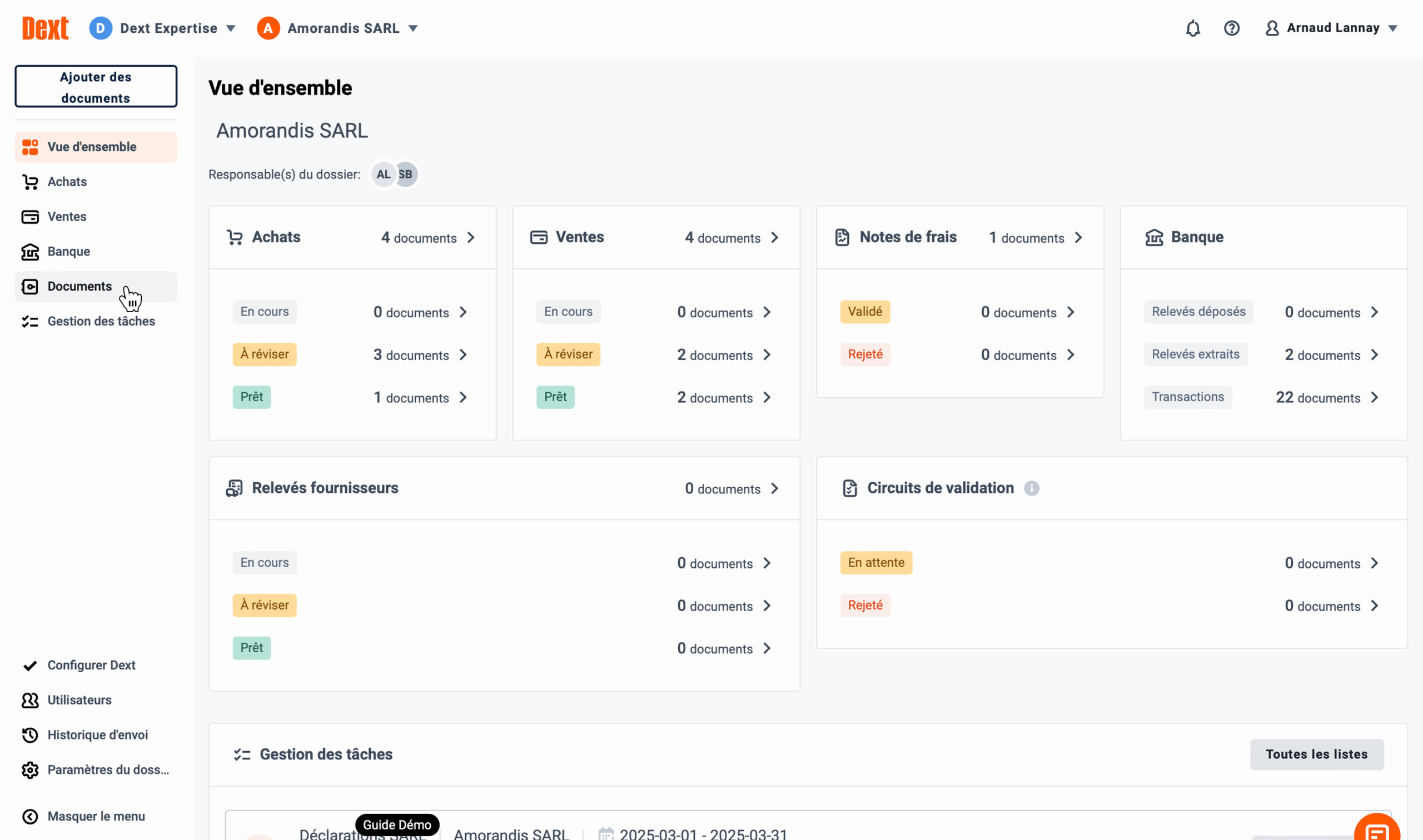
Task: Open Gestion des tâches in sidebar
Action: click(x=96, y=322)
